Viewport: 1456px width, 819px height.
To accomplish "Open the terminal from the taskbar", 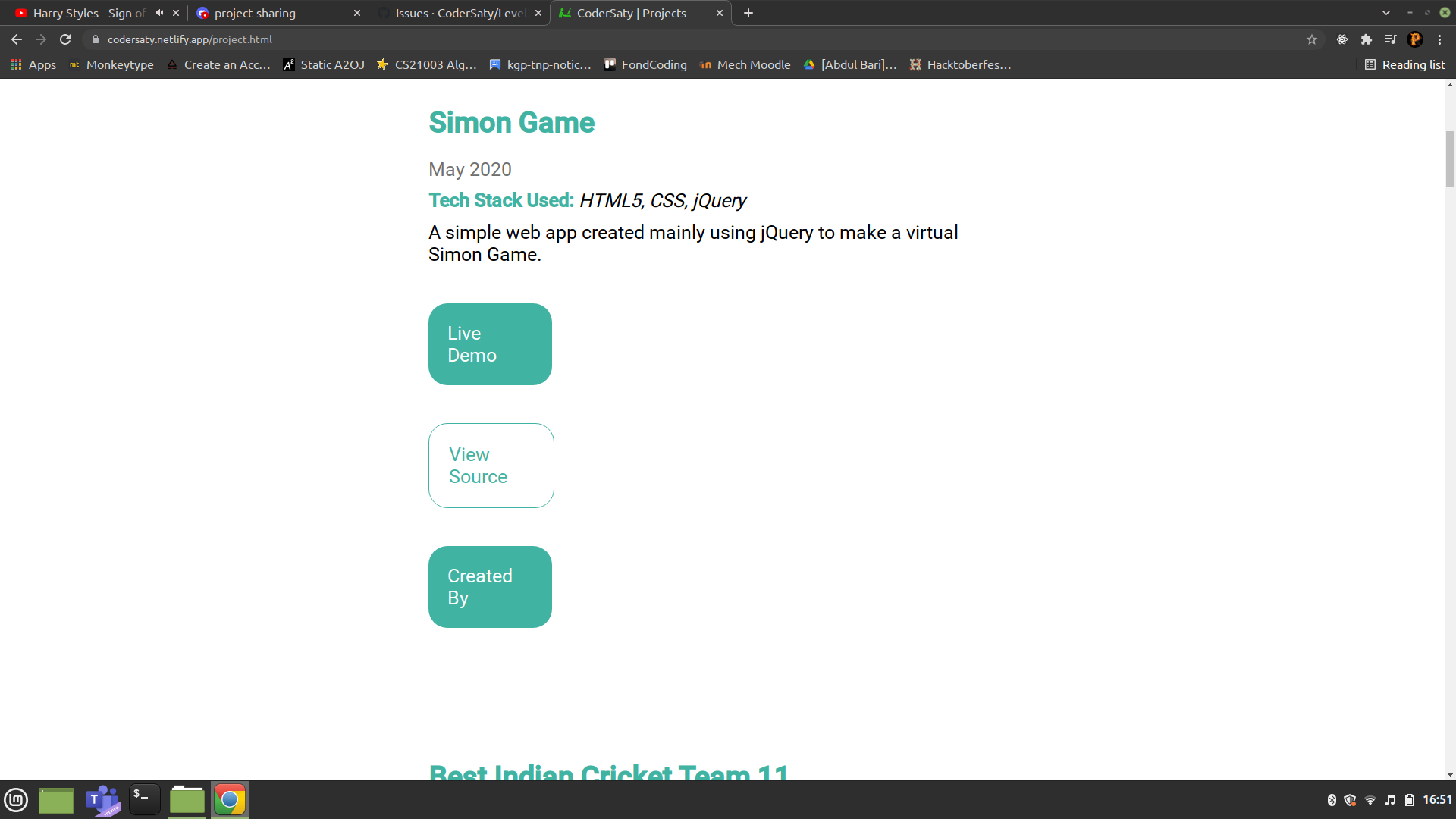I will click(144, 799).
